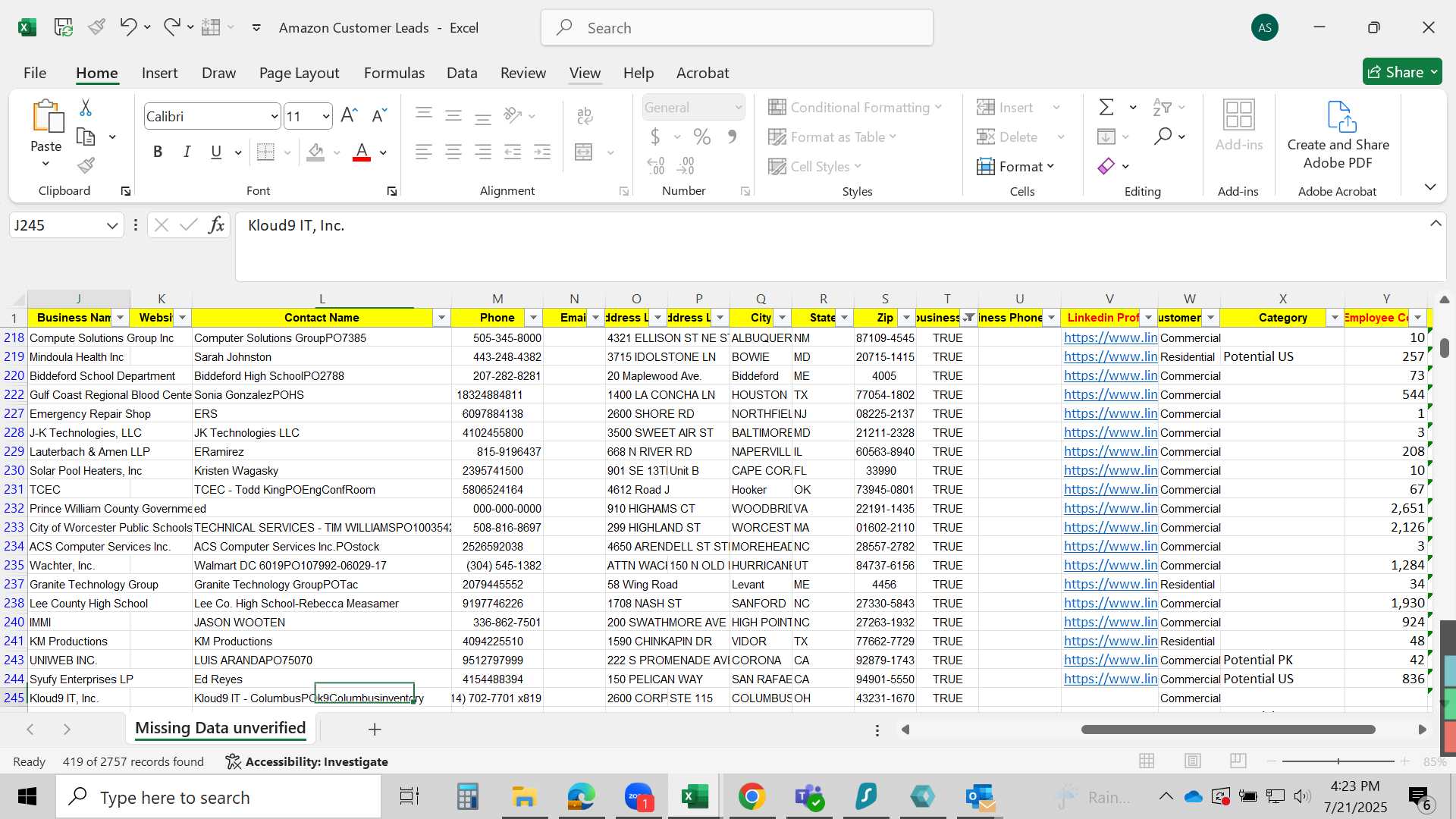The image size is (1456, 819).
Task: Click the Delete cells button
Action: (x=1009, y=136)
